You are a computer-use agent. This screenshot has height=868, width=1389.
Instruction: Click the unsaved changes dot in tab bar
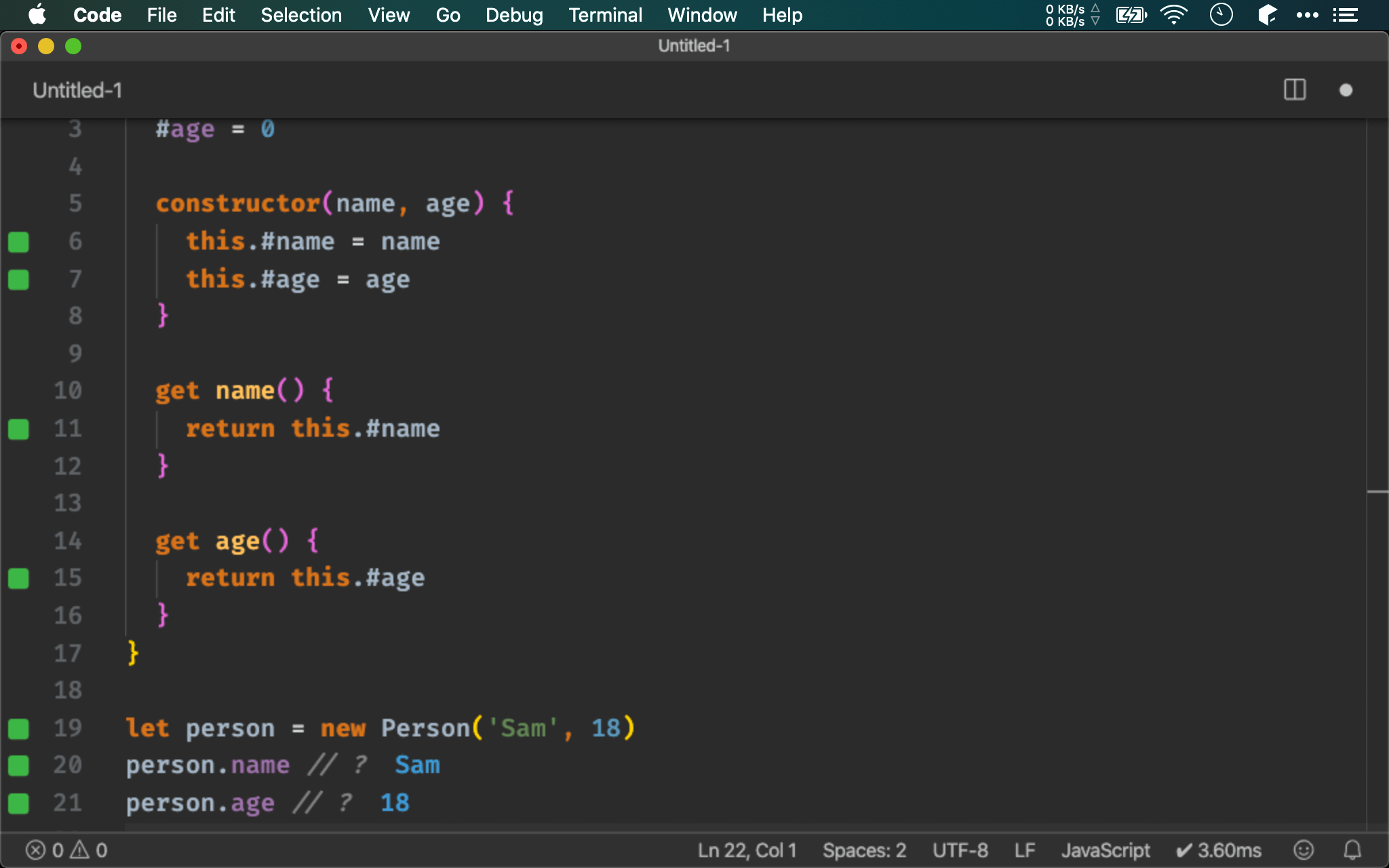[x=1346, y=90]
